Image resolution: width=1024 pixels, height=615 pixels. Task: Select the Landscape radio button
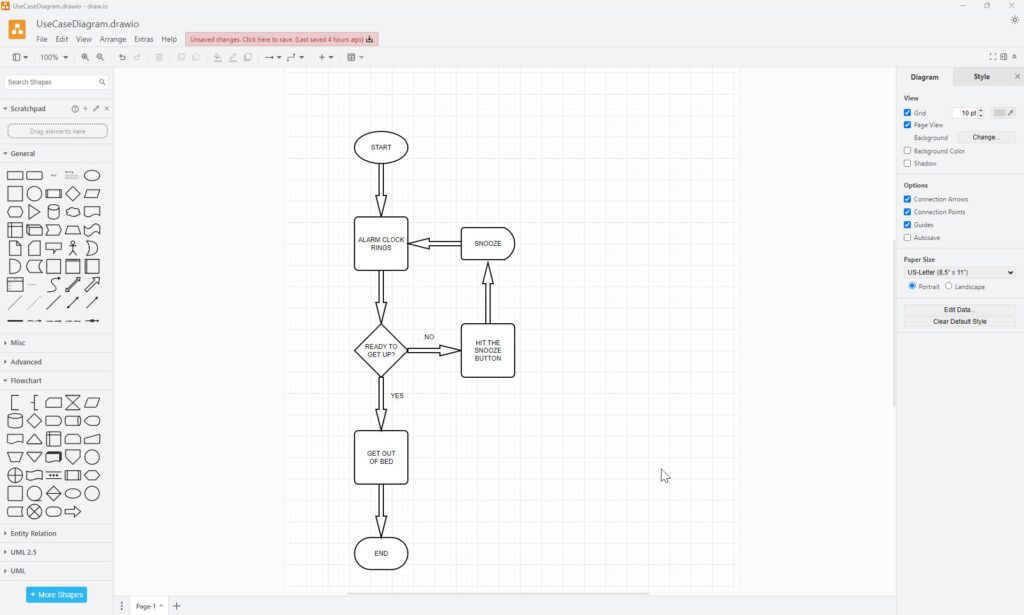tap(948, 286)
